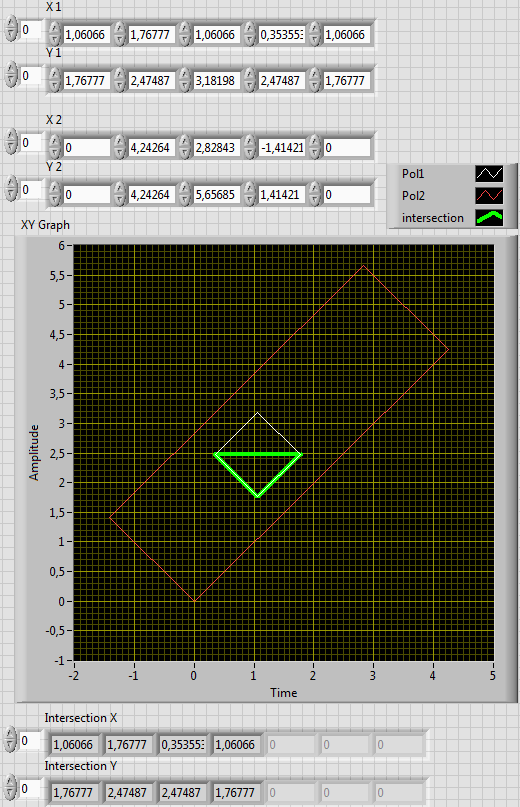Edit first X 1 element 1,06066

(86, 34)
